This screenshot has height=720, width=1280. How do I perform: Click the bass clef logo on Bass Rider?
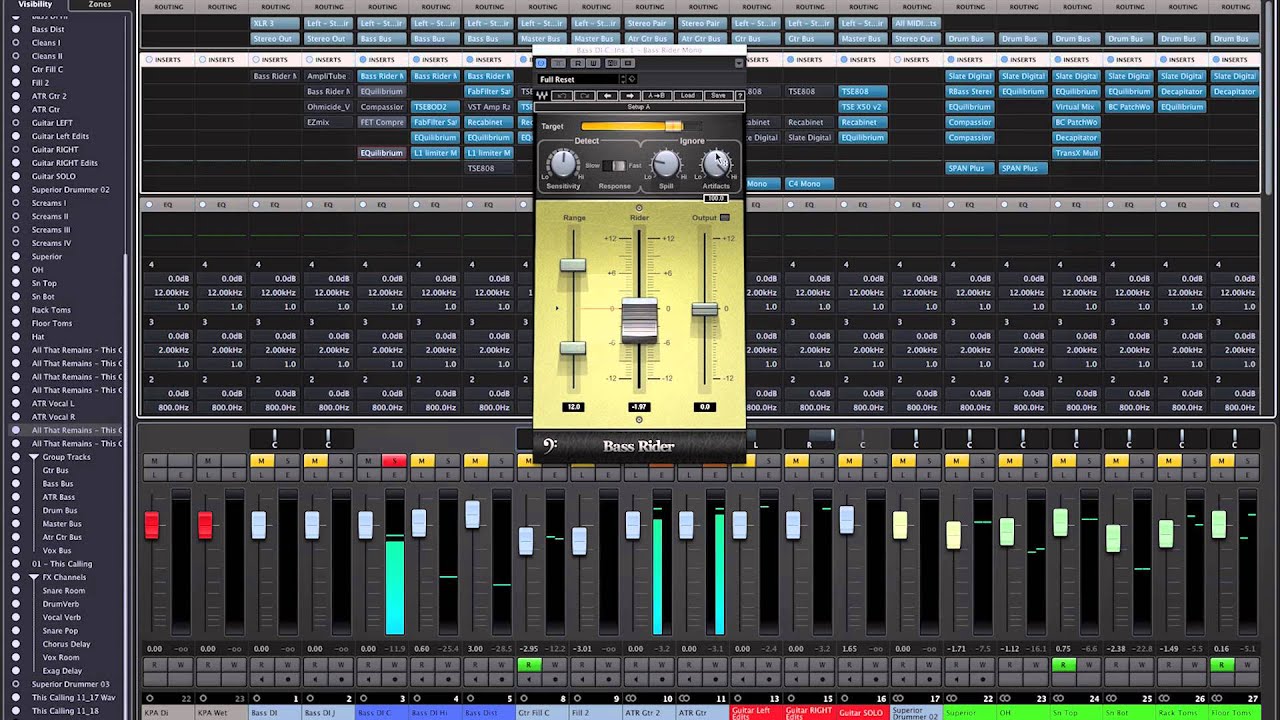[549, 445]
